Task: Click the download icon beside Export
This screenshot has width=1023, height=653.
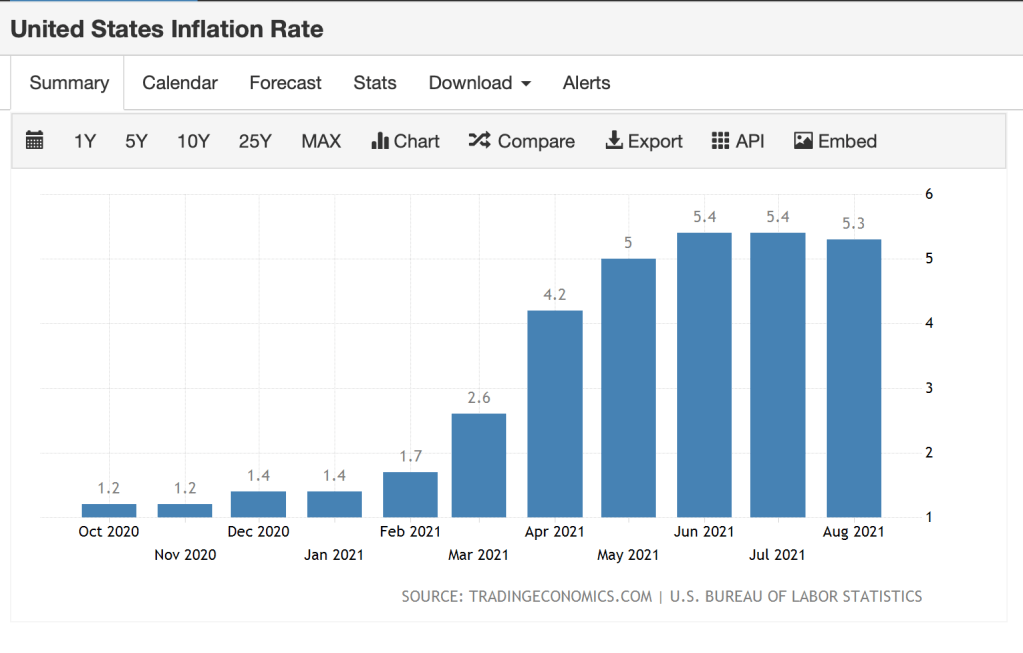Action: click(614, 141)
